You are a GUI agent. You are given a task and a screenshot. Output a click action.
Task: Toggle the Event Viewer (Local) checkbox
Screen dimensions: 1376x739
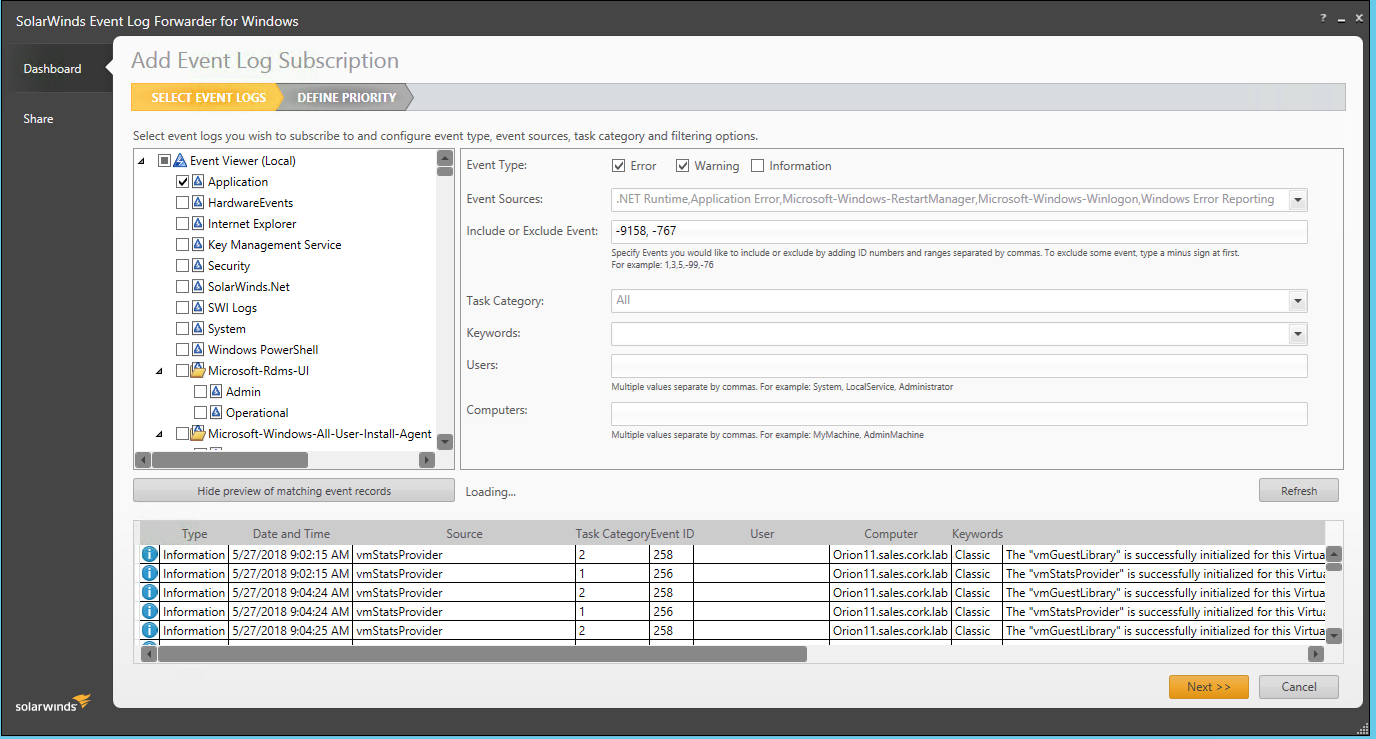click(164, 160)
